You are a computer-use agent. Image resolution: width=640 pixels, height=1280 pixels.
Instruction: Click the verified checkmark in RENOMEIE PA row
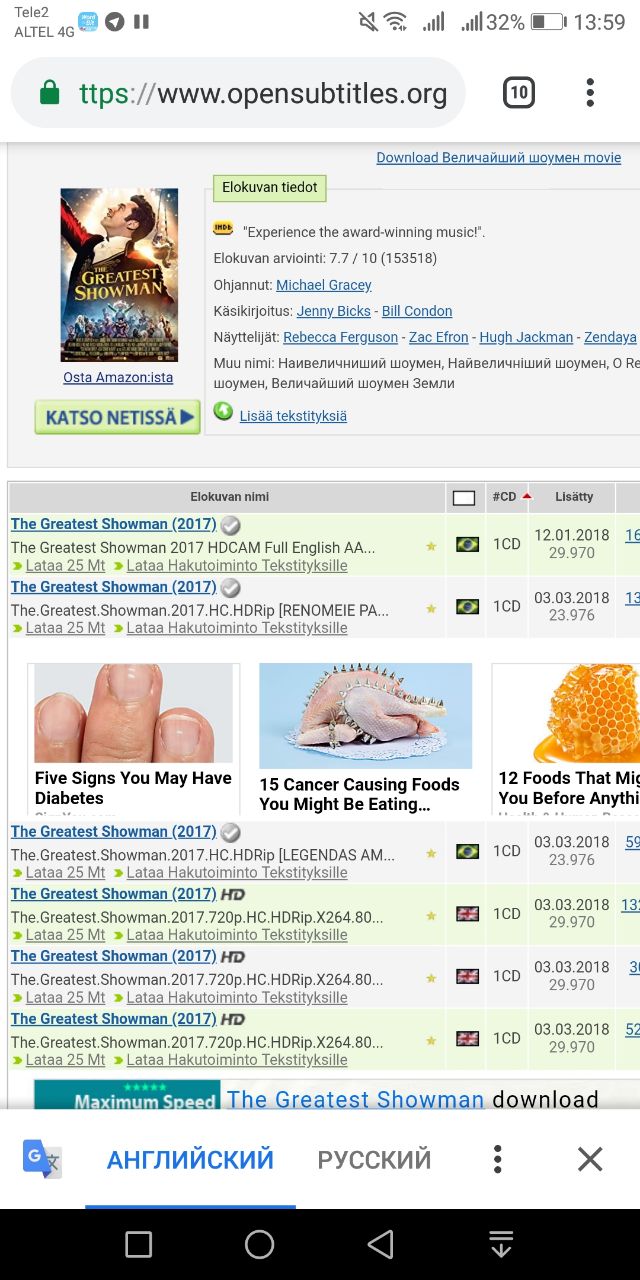tap(231, 588)
